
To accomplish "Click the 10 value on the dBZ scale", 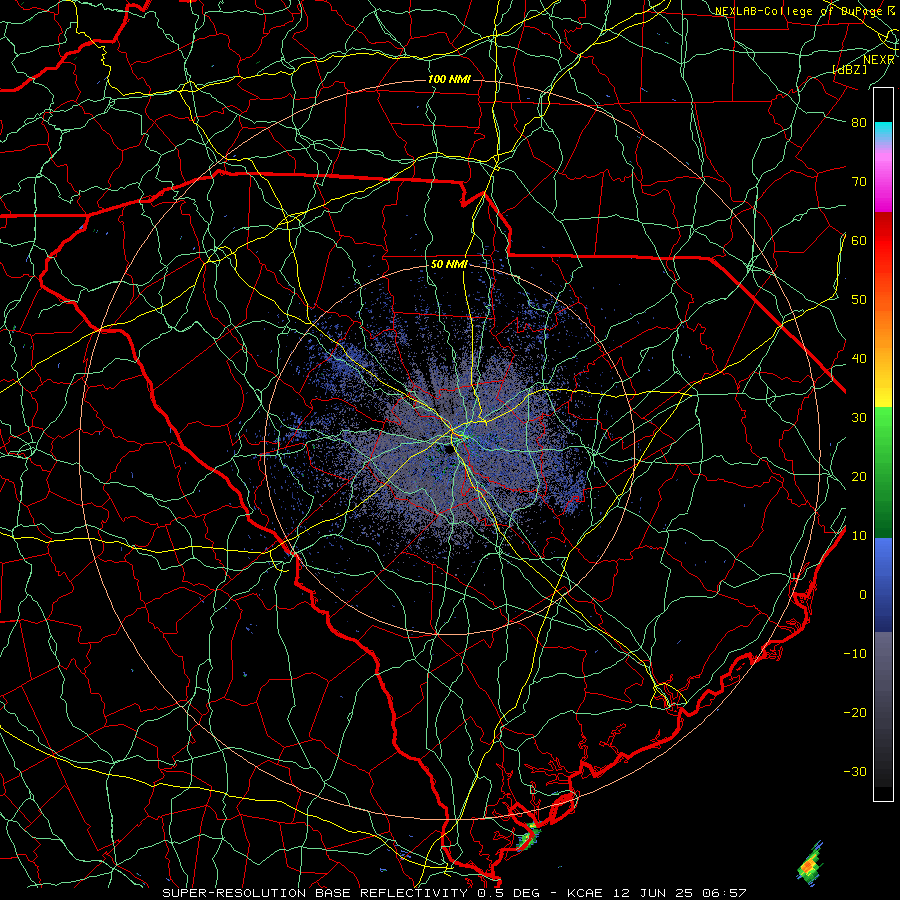I will click(x=859, y=536).
